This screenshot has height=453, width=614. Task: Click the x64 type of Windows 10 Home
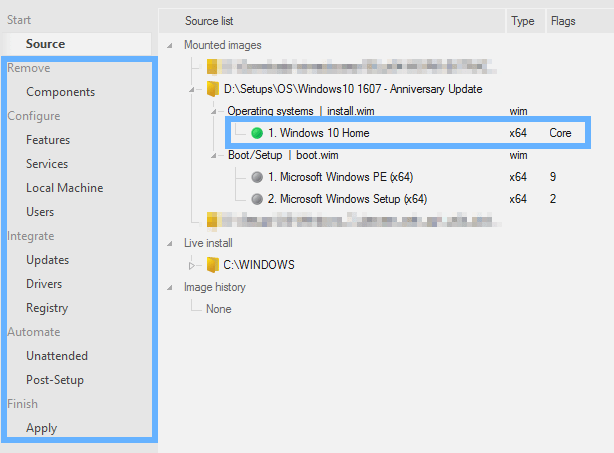[518, 133]
